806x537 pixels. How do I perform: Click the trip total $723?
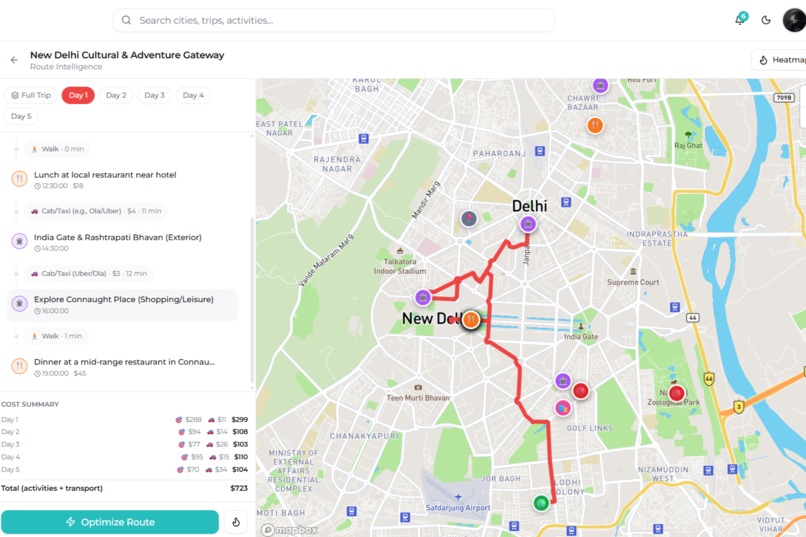(239, 488)
